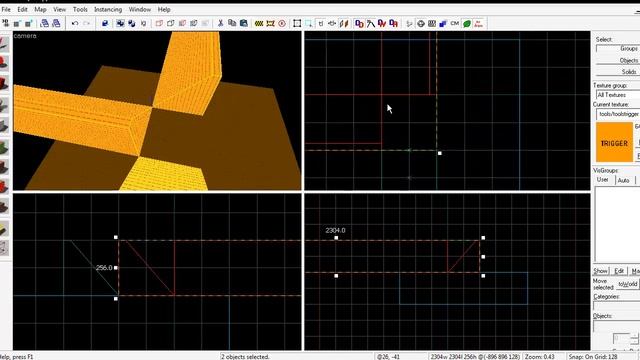Click the save window state icon

(56, 23)
